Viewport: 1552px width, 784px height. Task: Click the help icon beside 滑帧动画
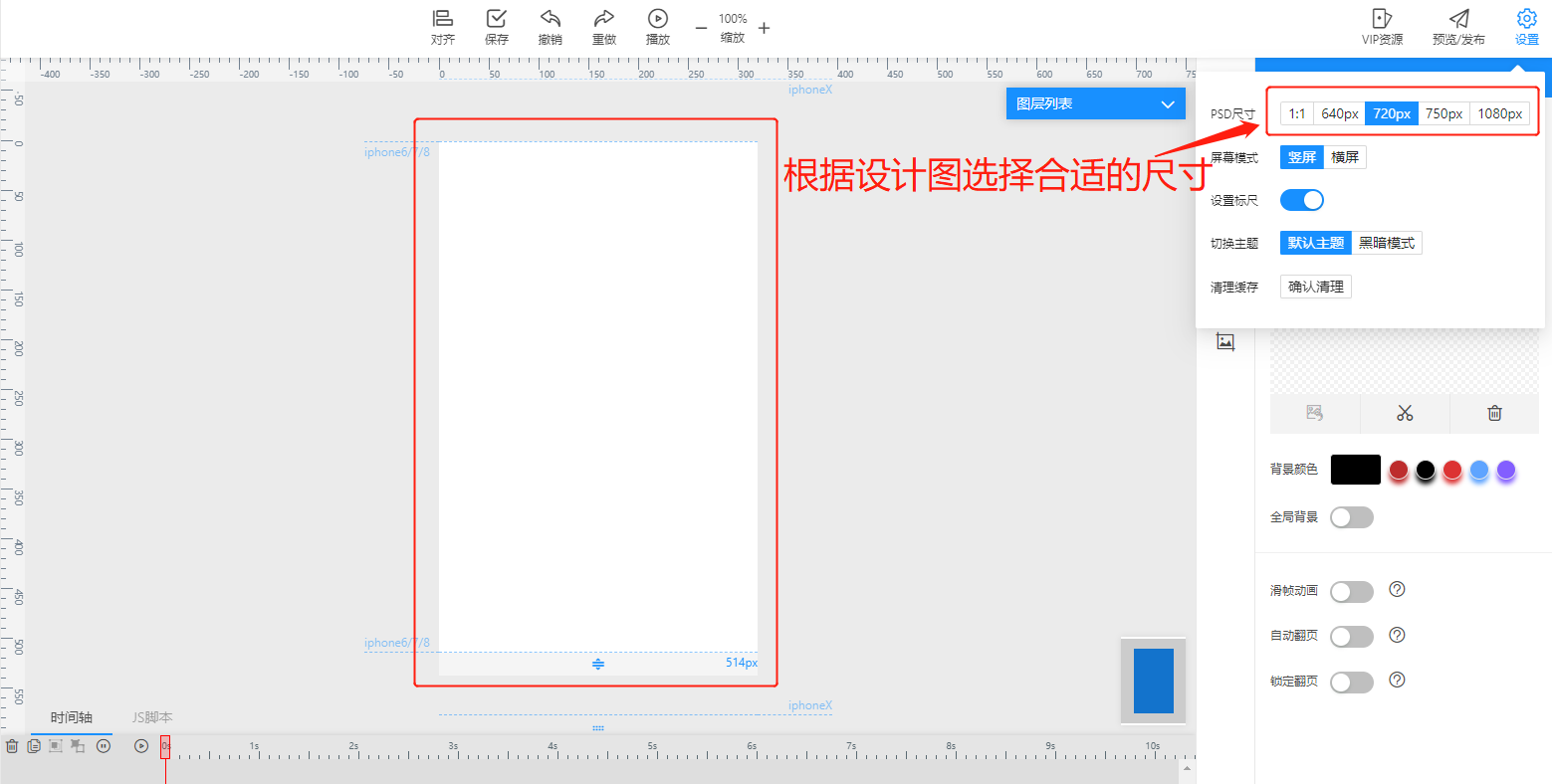[1397, 589]
